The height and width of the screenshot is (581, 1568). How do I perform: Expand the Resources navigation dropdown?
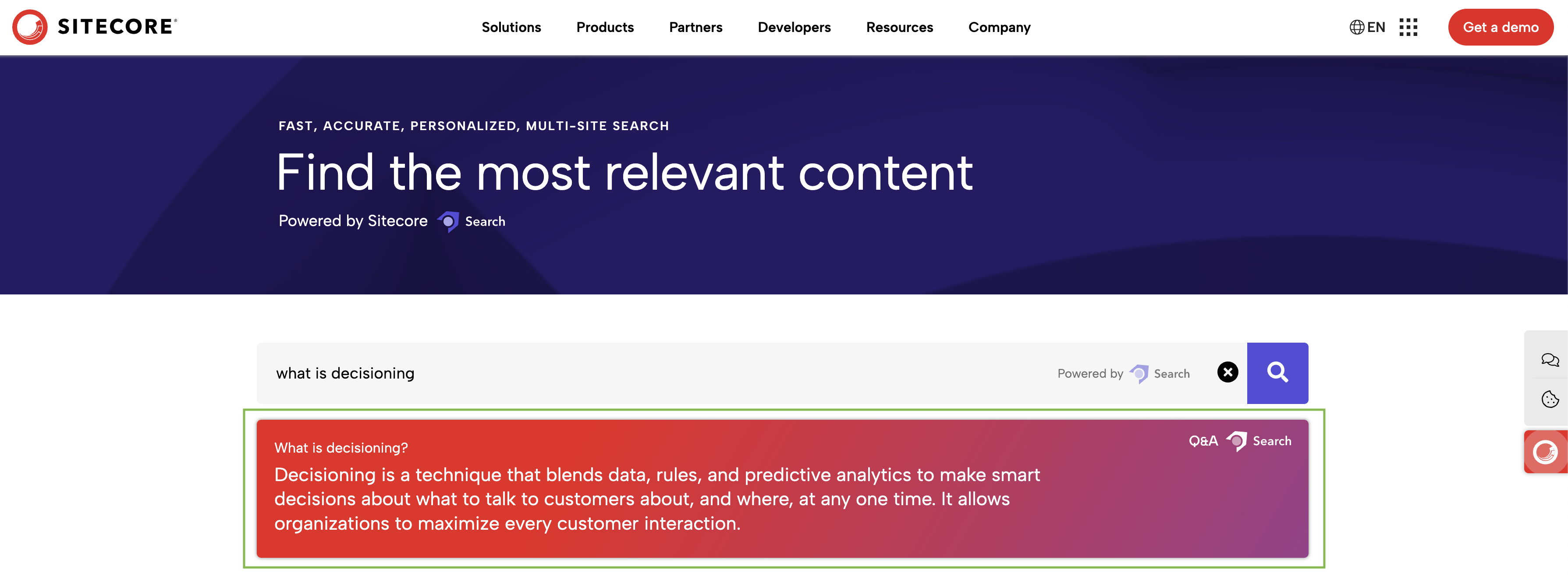[899, 27]
